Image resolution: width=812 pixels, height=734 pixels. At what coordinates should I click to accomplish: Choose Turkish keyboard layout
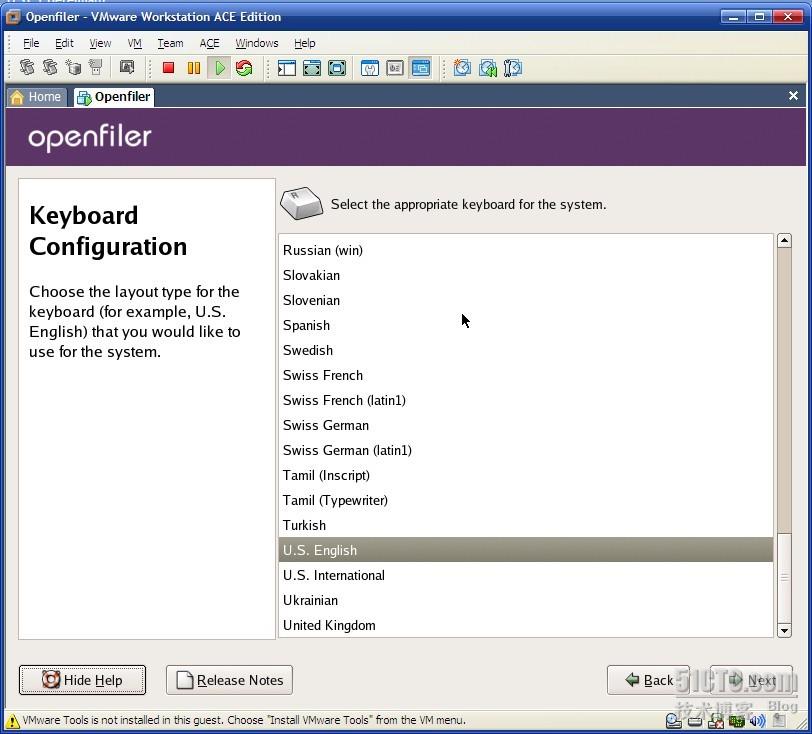coord(526,525)
